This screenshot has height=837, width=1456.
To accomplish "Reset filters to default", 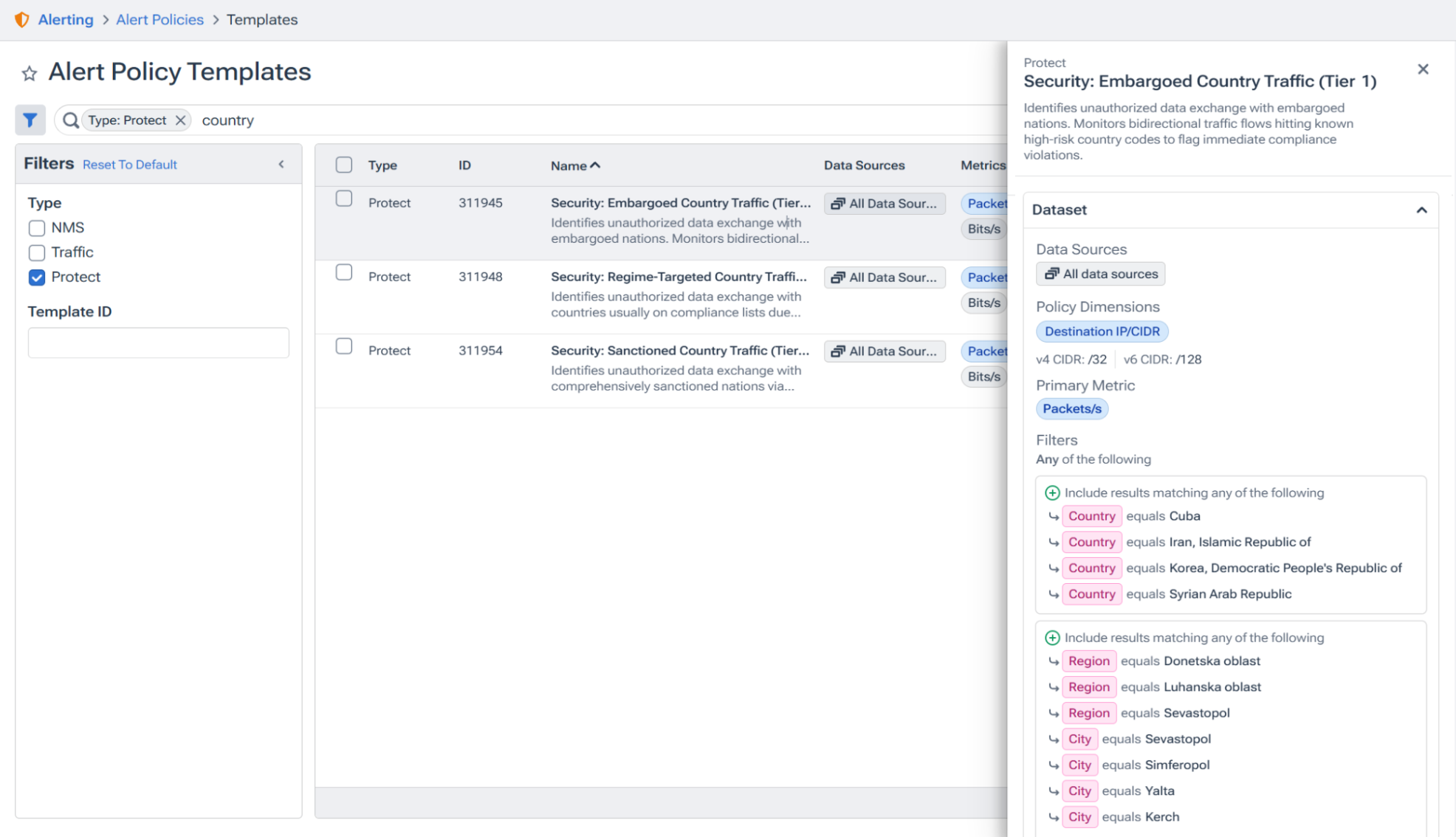I will point(130,165).
